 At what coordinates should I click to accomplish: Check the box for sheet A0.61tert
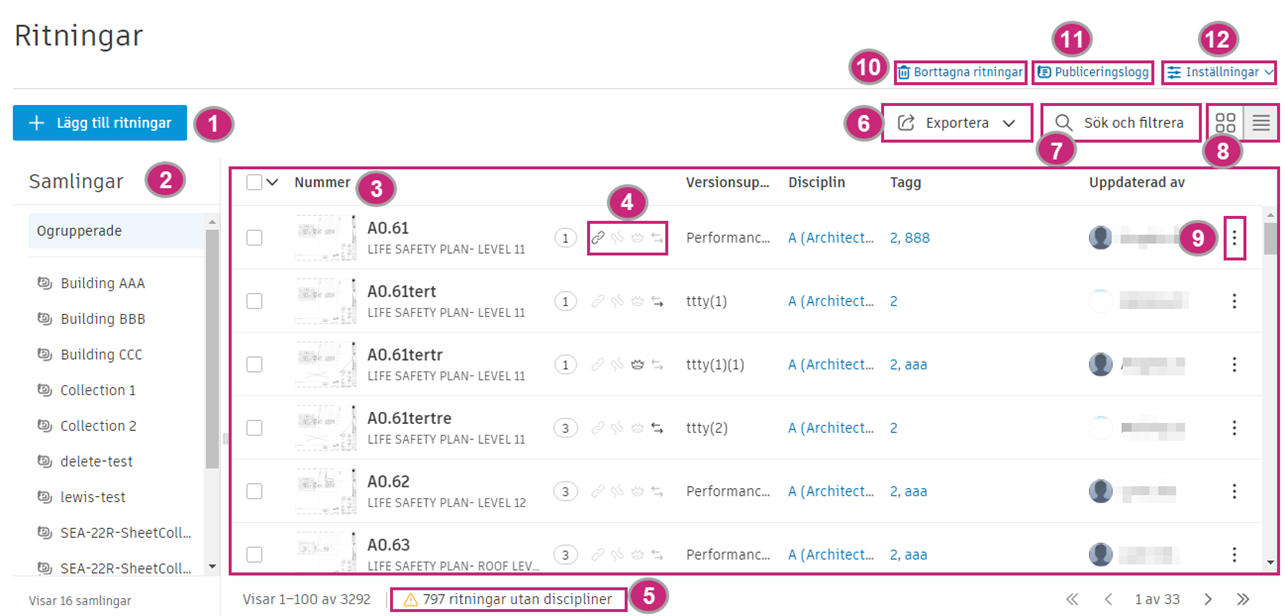pos(254,301)
